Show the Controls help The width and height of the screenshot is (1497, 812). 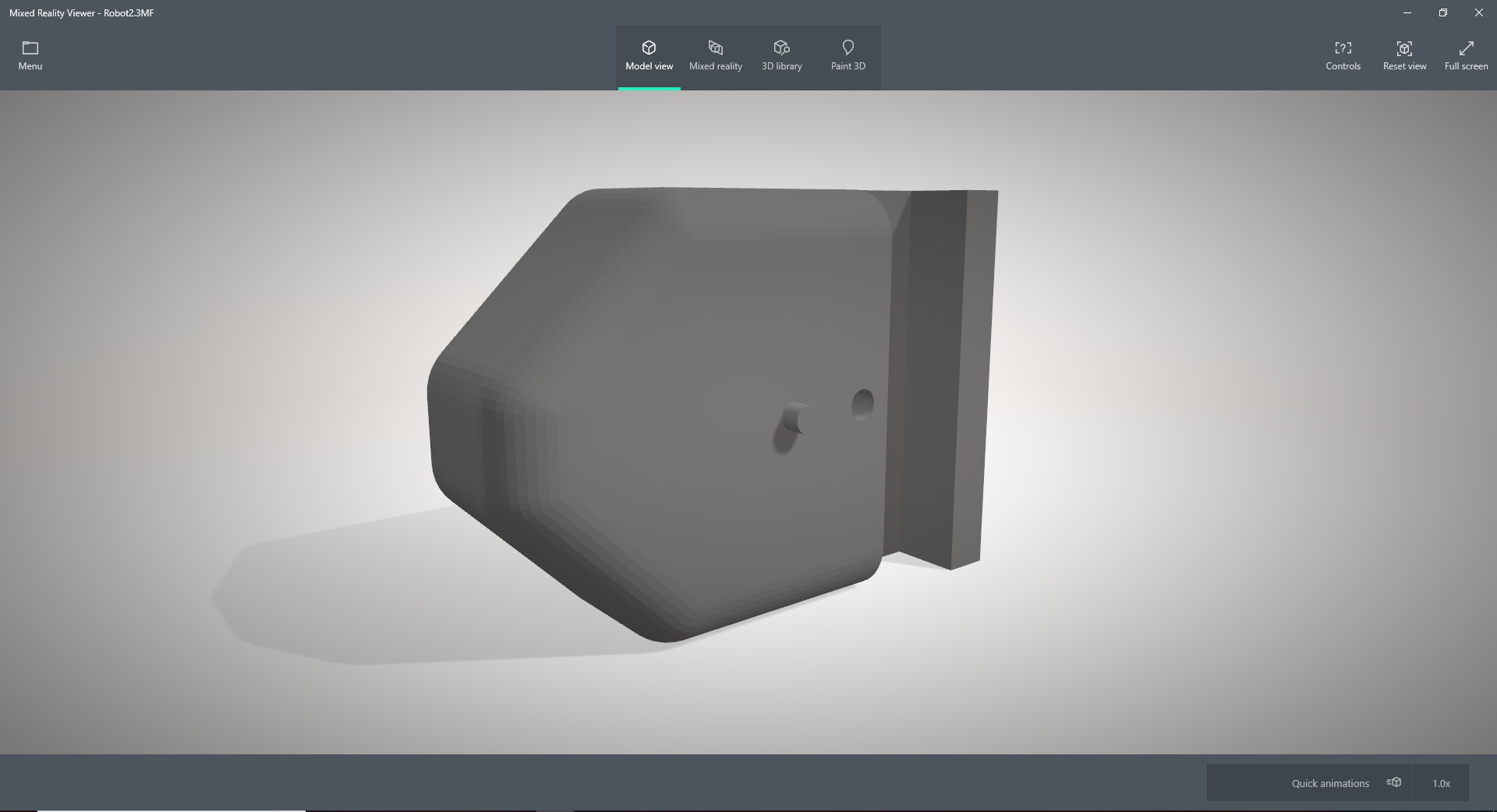tap(1343, 57)
